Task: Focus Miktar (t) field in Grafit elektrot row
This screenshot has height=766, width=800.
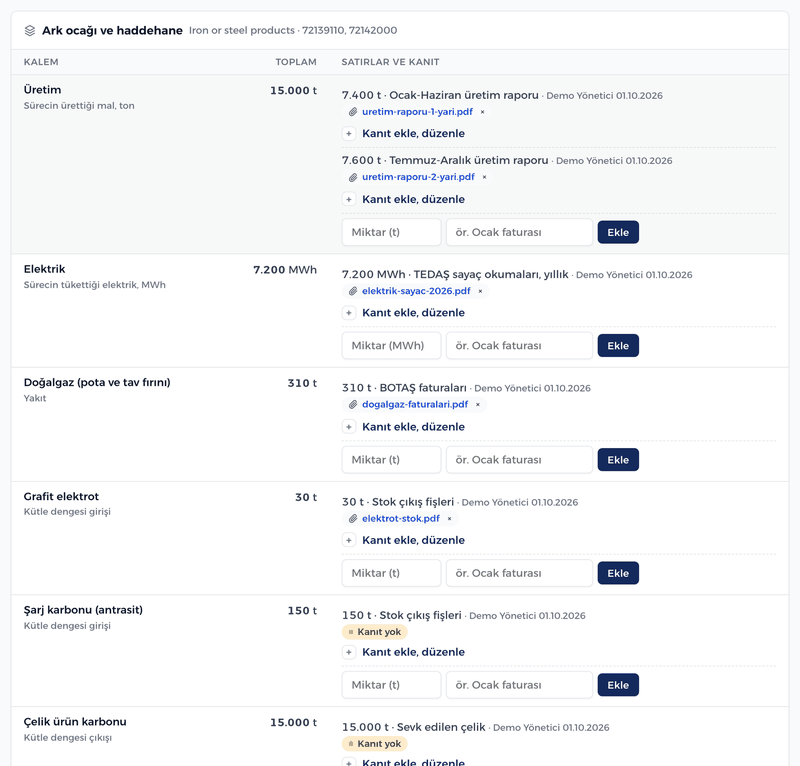Action: pyautogui.click(x=391, y=573)
